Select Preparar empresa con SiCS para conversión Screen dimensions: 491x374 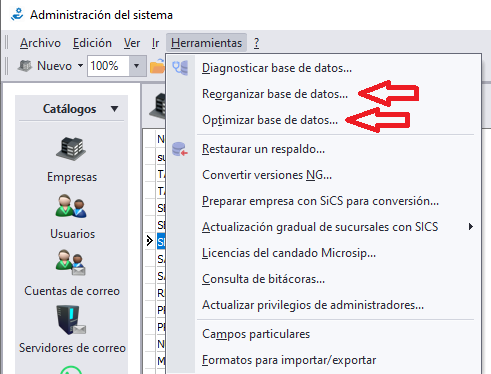(x=320, y=201)
